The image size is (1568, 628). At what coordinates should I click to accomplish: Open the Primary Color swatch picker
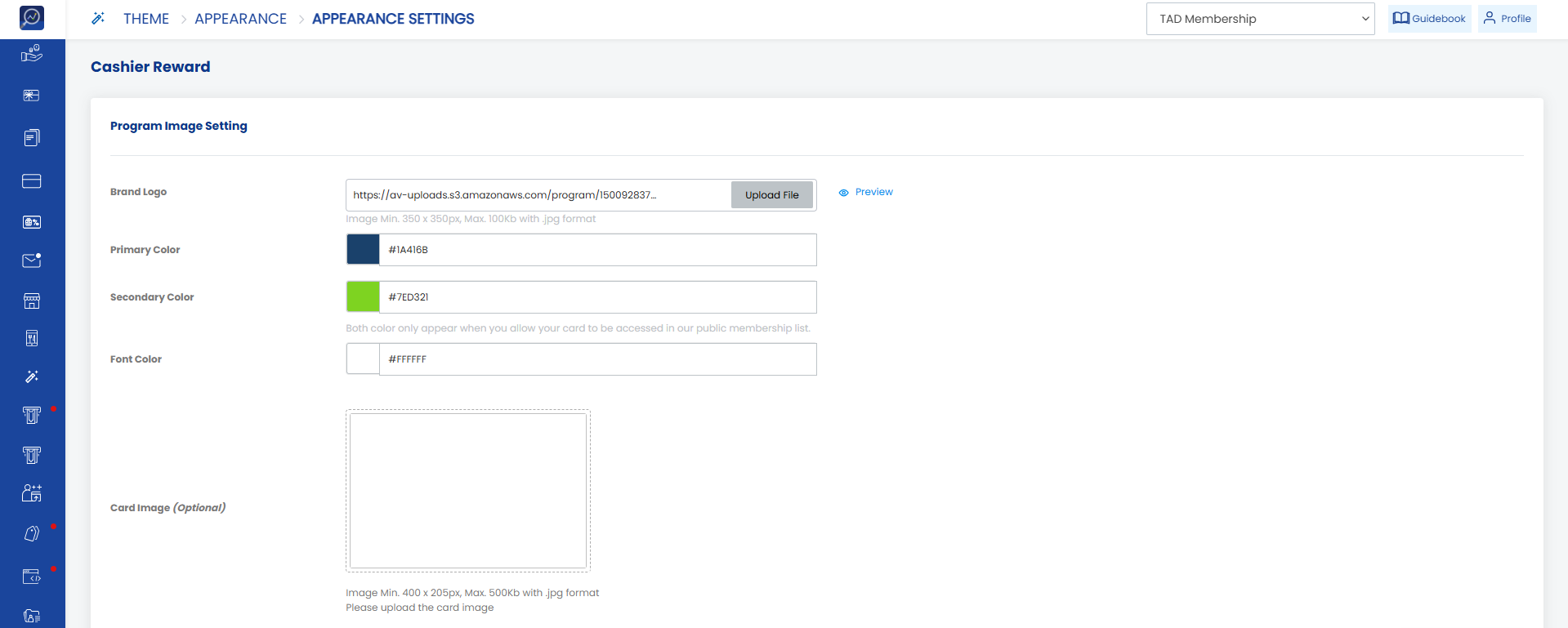click(363, 250)
